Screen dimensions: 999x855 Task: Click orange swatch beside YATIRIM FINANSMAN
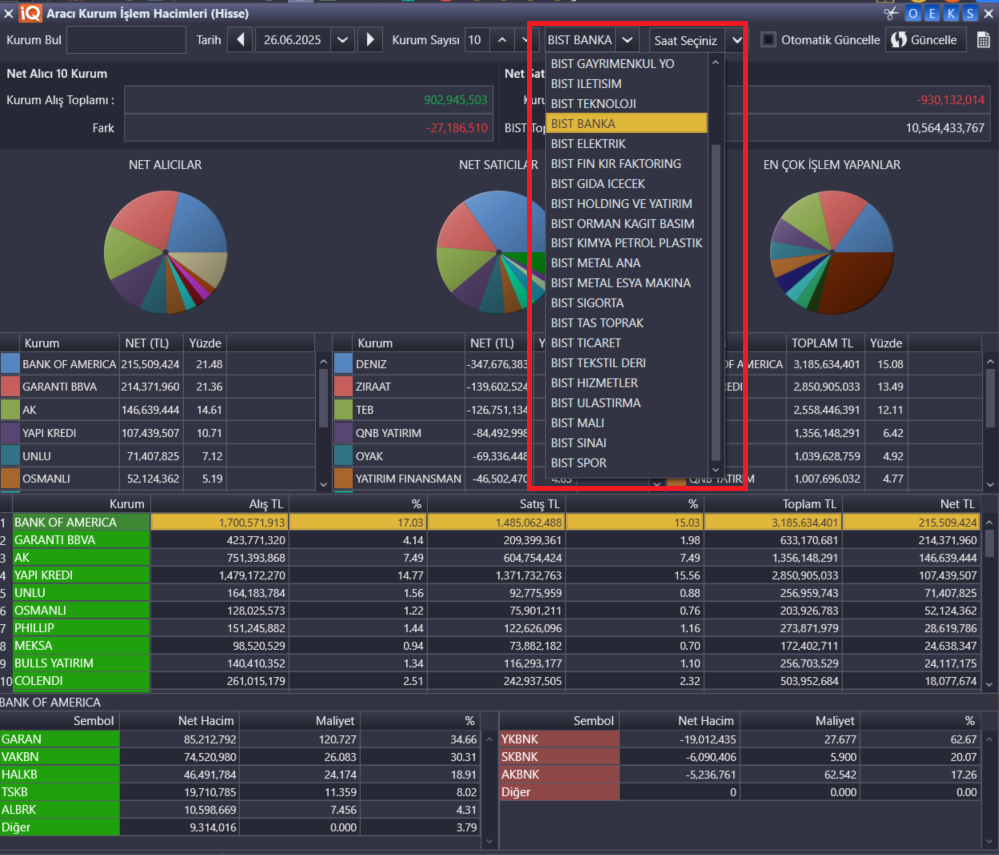[343, 478]
